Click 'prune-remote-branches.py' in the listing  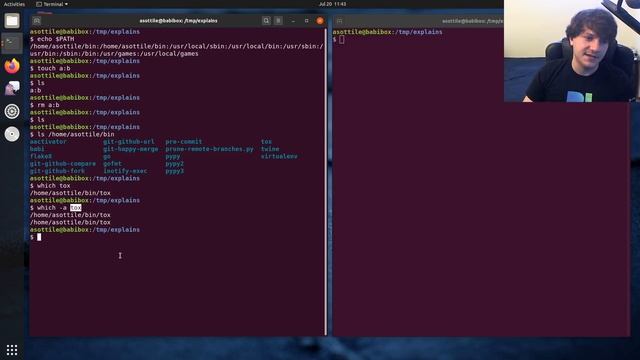210,149
